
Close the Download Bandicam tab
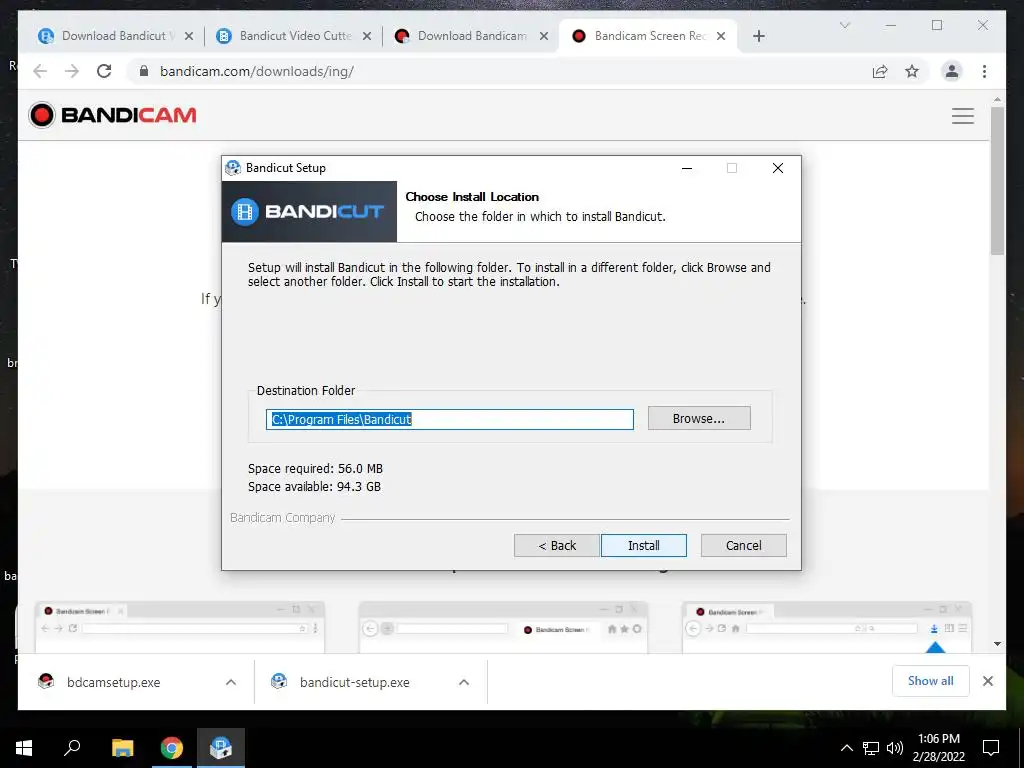click(x=544, y=36)
